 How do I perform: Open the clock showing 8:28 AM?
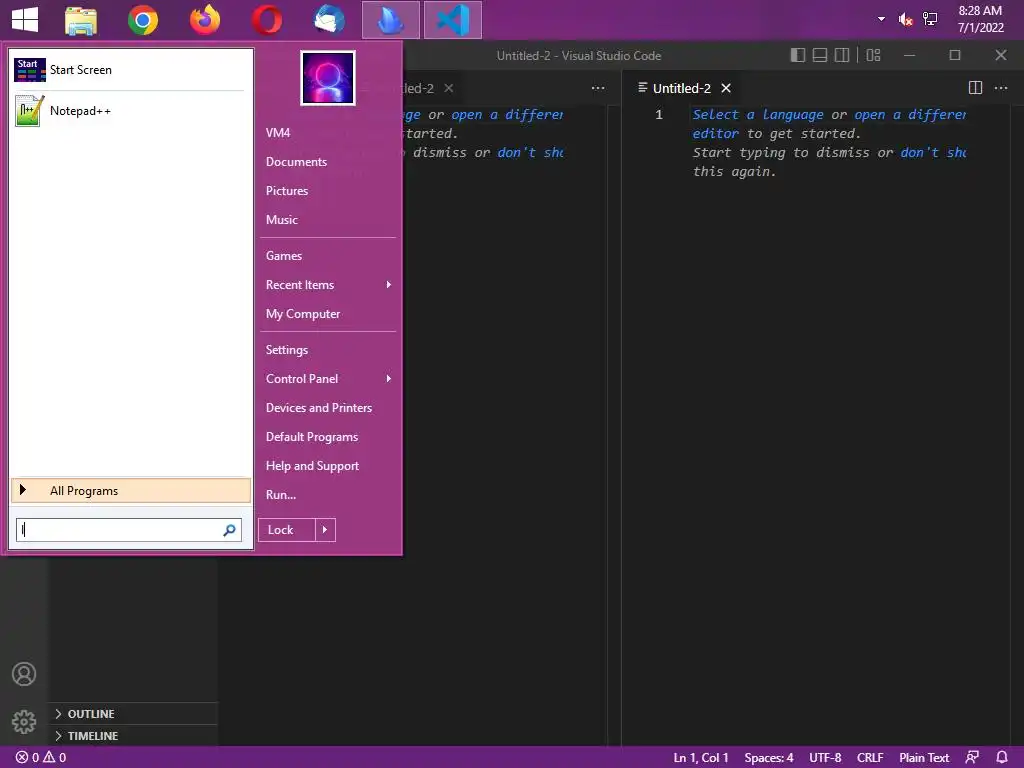[980, 19]
